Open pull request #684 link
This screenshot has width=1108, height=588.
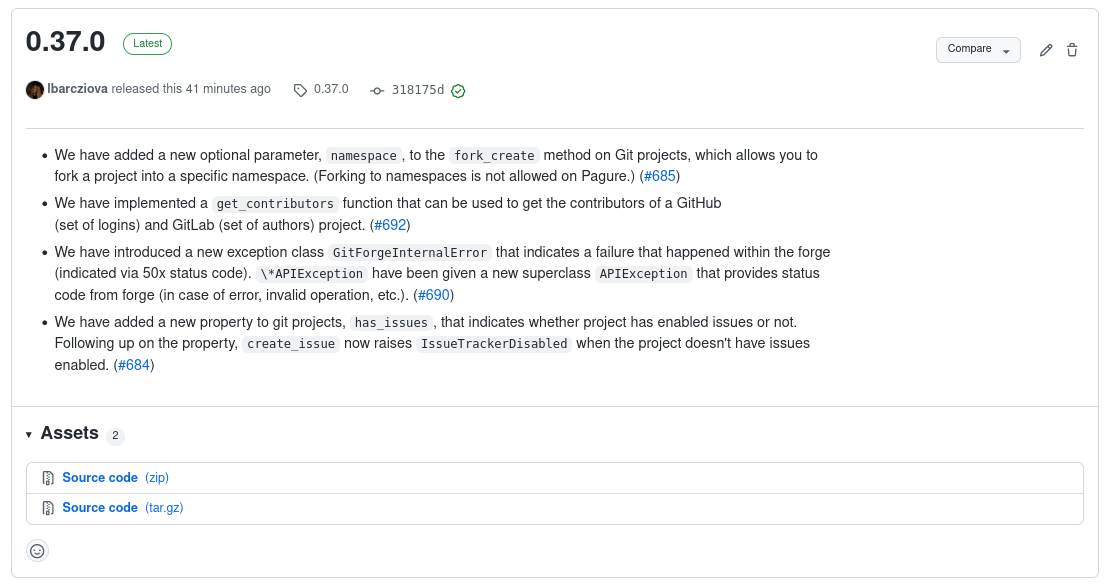coord(134,365)
